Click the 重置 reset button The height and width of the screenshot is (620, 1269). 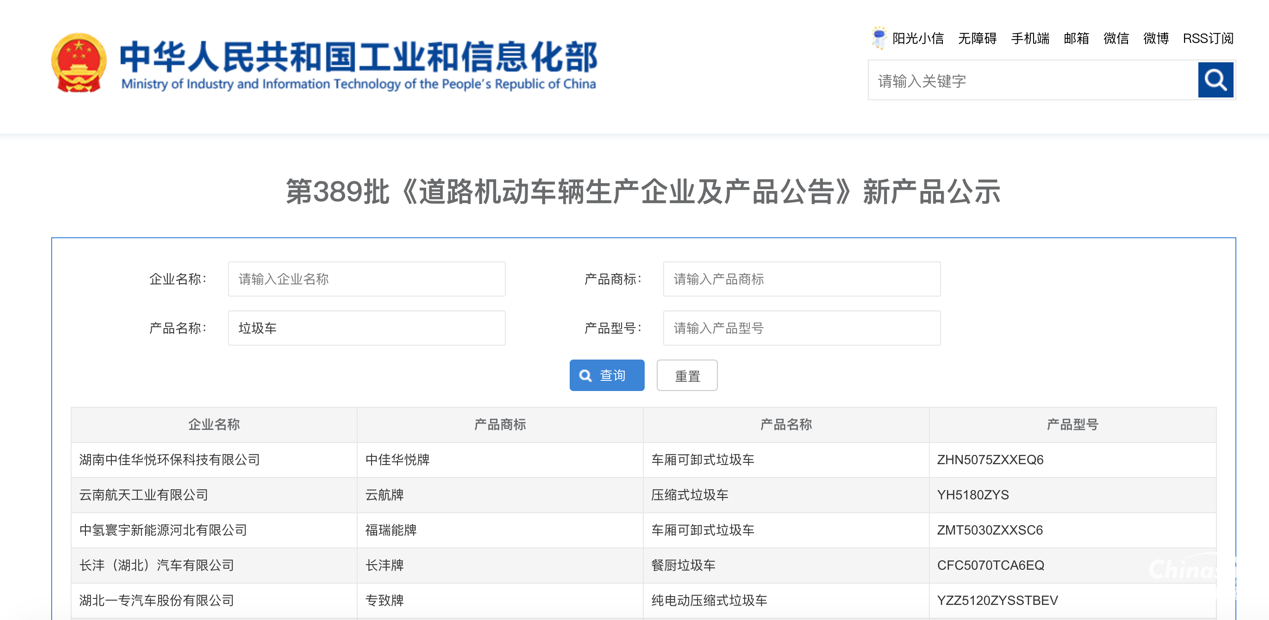click(687, 375)
